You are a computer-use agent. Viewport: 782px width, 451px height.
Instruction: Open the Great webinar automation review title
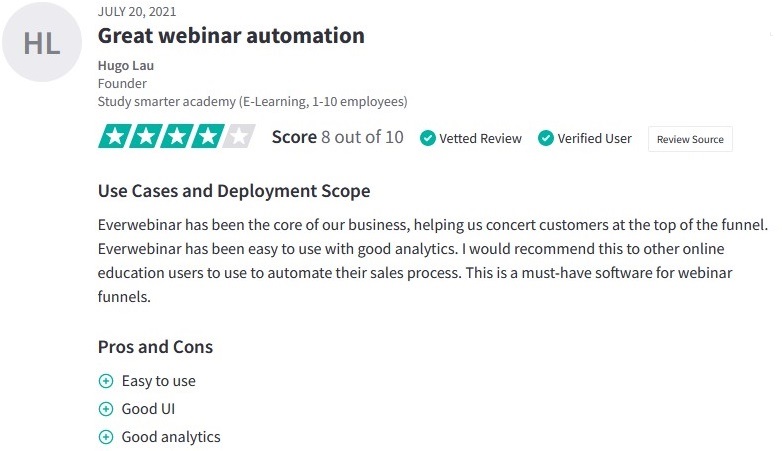pos(231,36)
